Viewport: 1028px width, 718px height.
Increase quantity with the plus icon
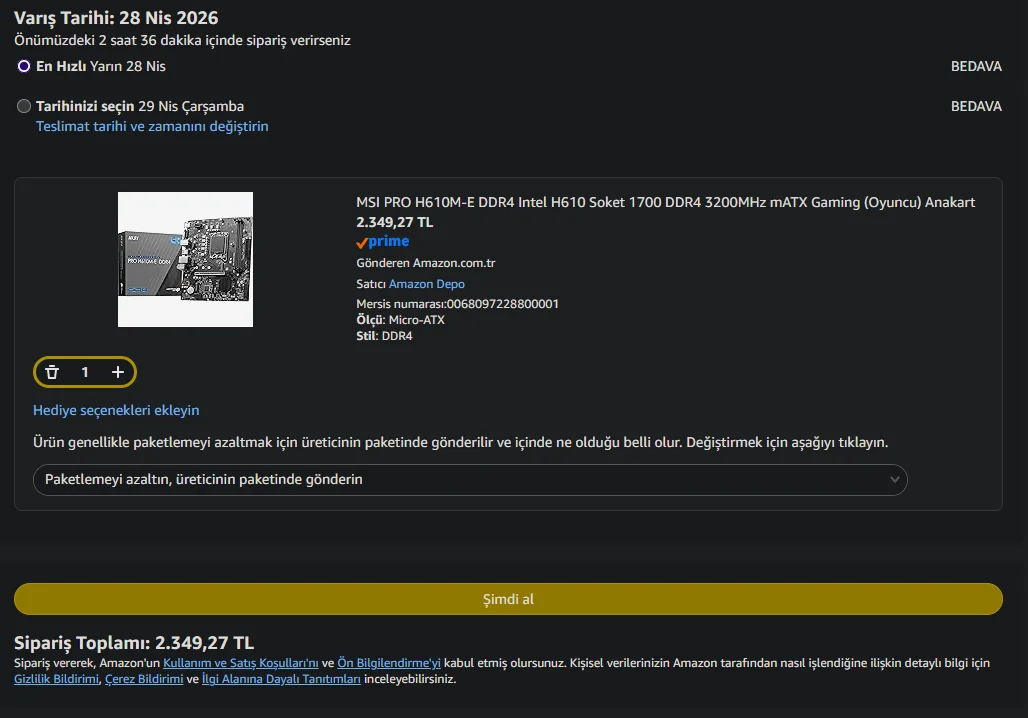click(x=118, y=372)
